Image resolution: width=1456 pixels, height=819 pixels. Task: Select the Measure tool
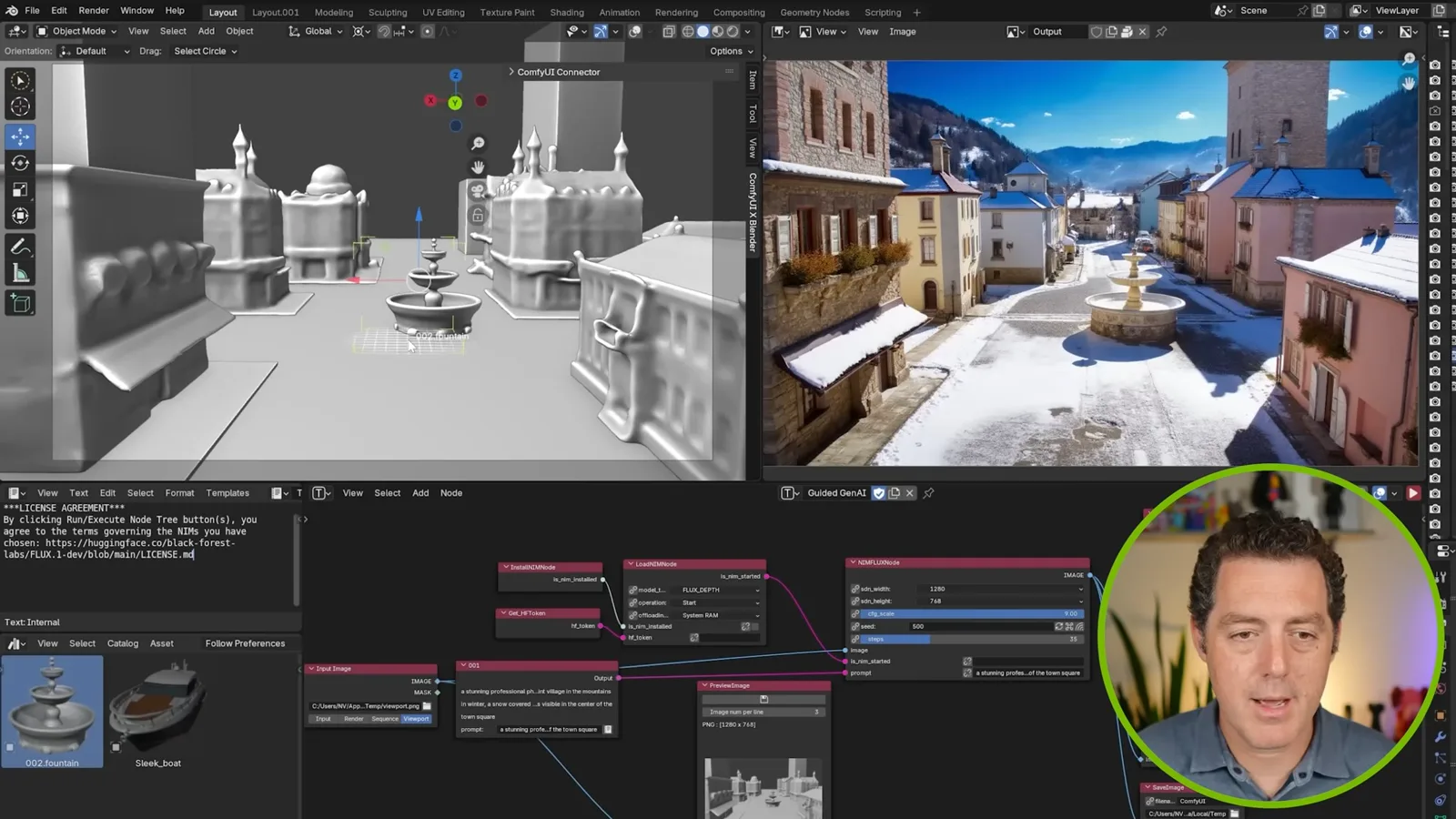point(20,273)
